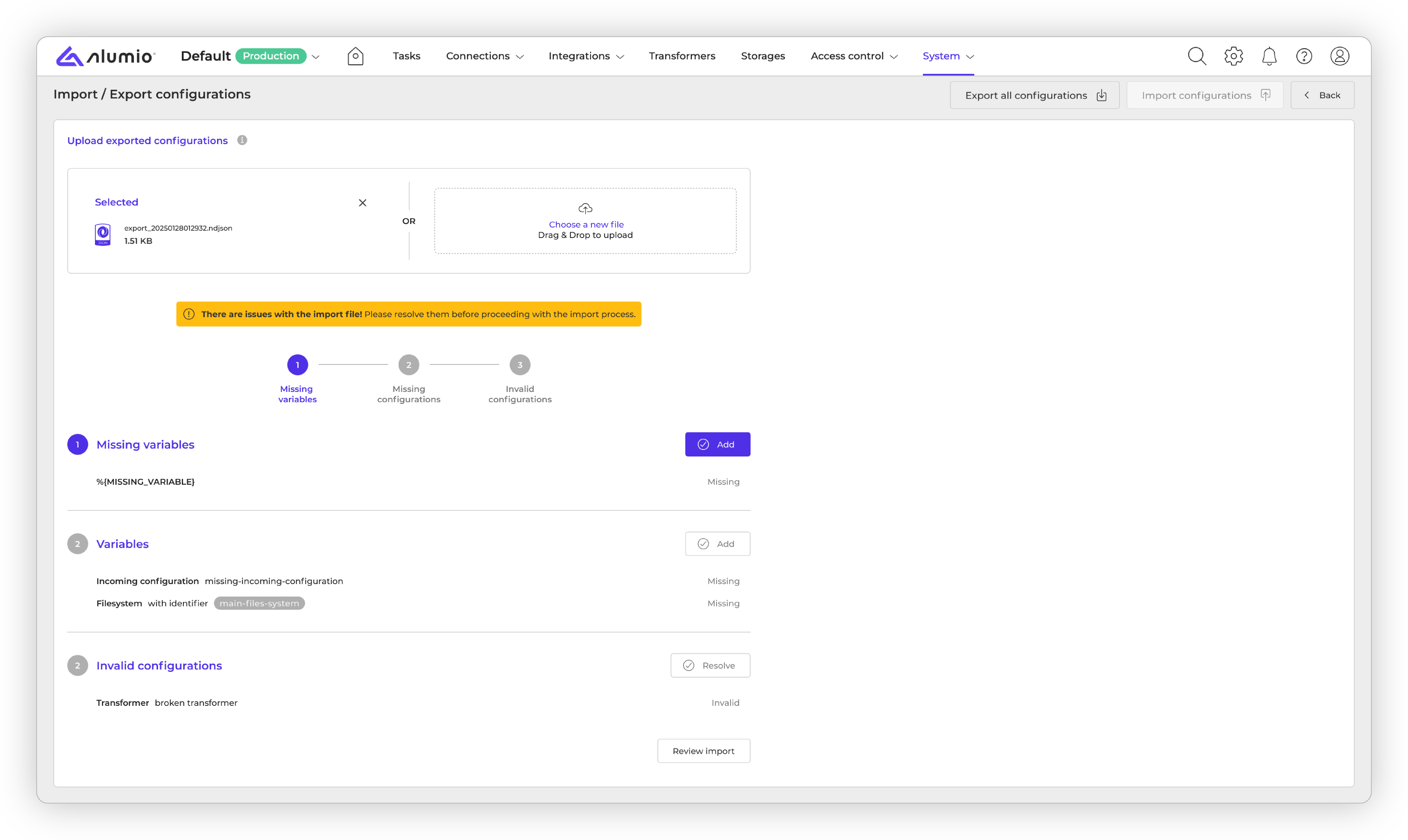Click info icon beside Upload exported configurations
This screenshot has height=840, width=1408.
point(242,140)
